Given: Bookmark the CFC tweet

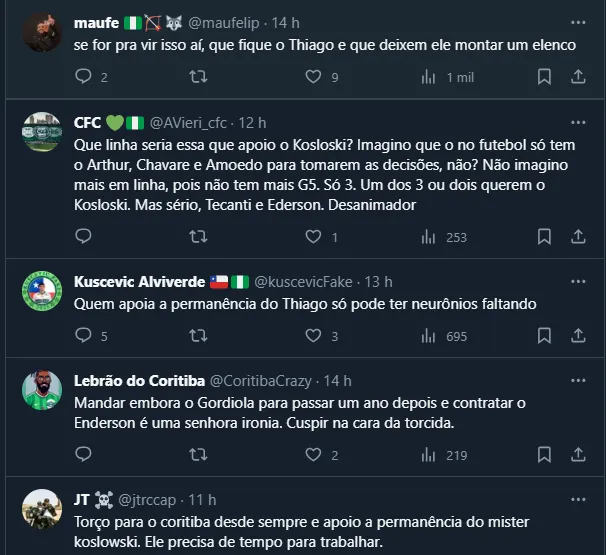Looking at the screenshot, I should click(544, 237).
